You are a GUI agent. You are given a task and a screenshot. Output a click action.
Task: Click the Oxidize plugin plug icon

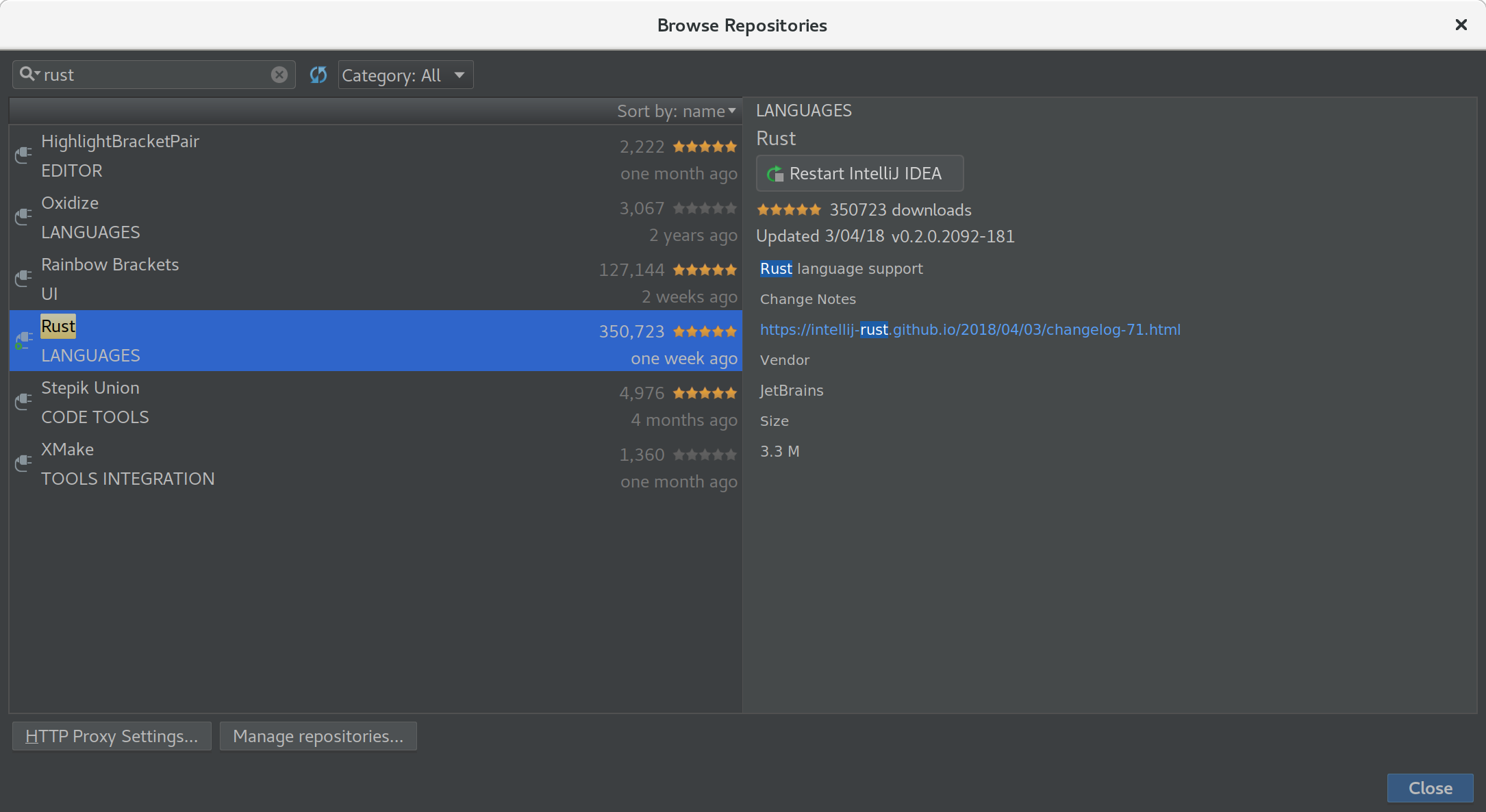[23, 217]
